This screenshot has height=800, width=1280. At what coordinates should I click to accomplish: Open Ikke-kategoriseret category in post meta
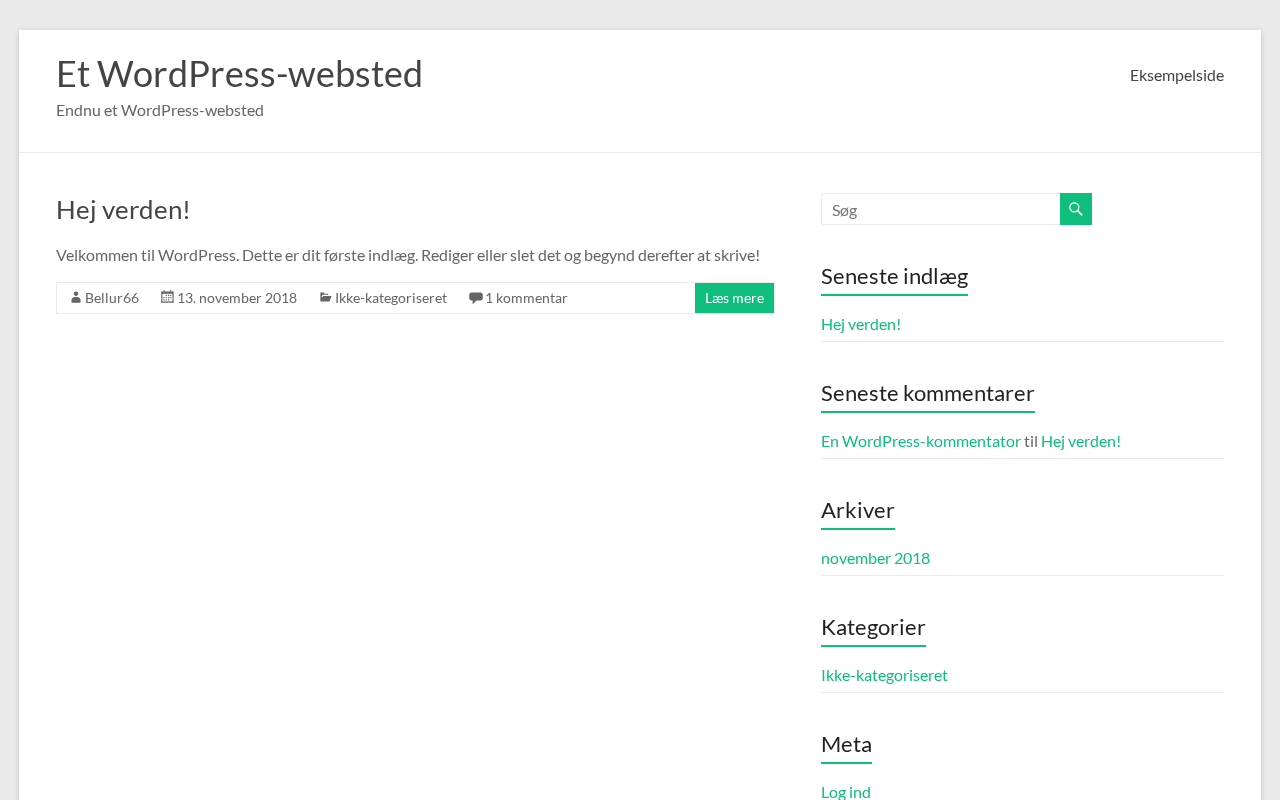click(391, 298)
